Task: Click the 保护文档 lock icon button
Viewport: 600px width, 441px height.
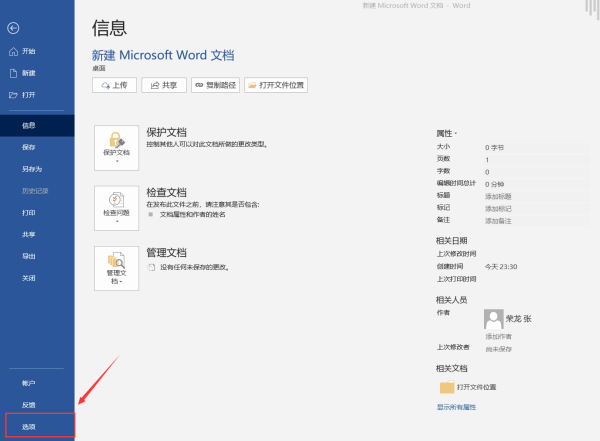Action: 117,147
